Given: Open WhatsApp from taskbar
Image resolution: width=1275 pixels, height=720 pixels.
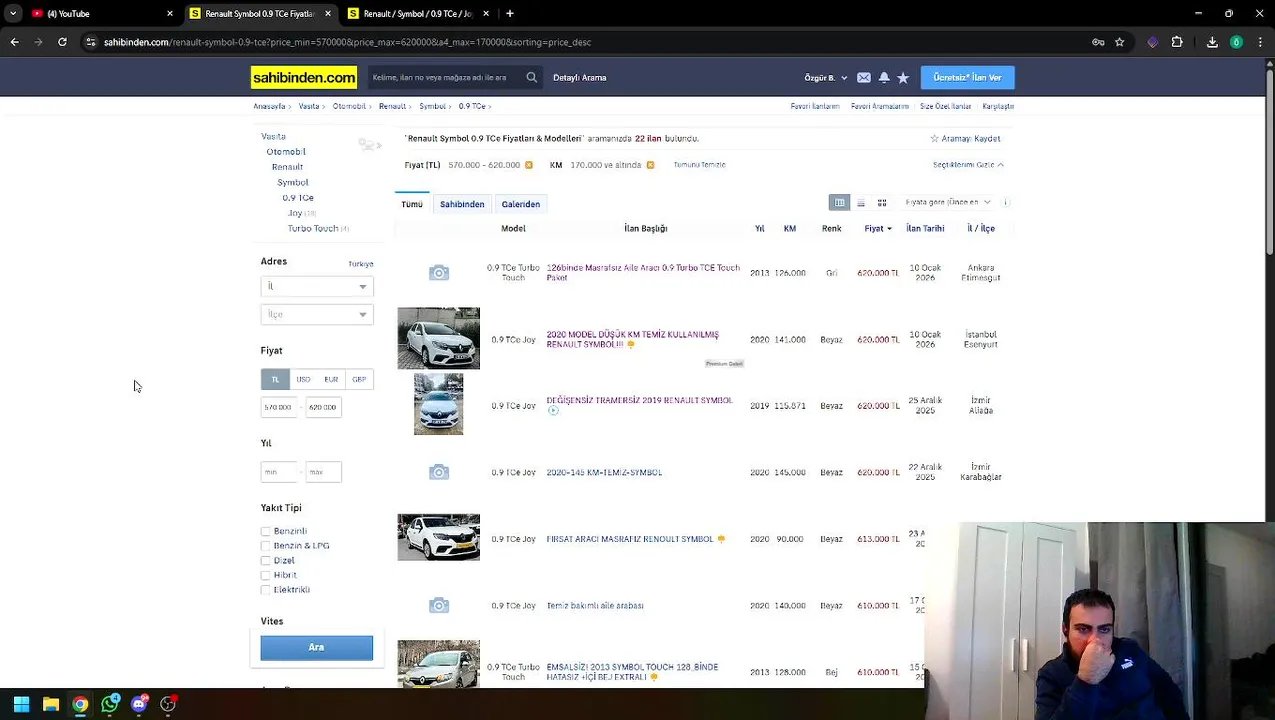Looking at the screenshot, I should [x=110, y=704].
